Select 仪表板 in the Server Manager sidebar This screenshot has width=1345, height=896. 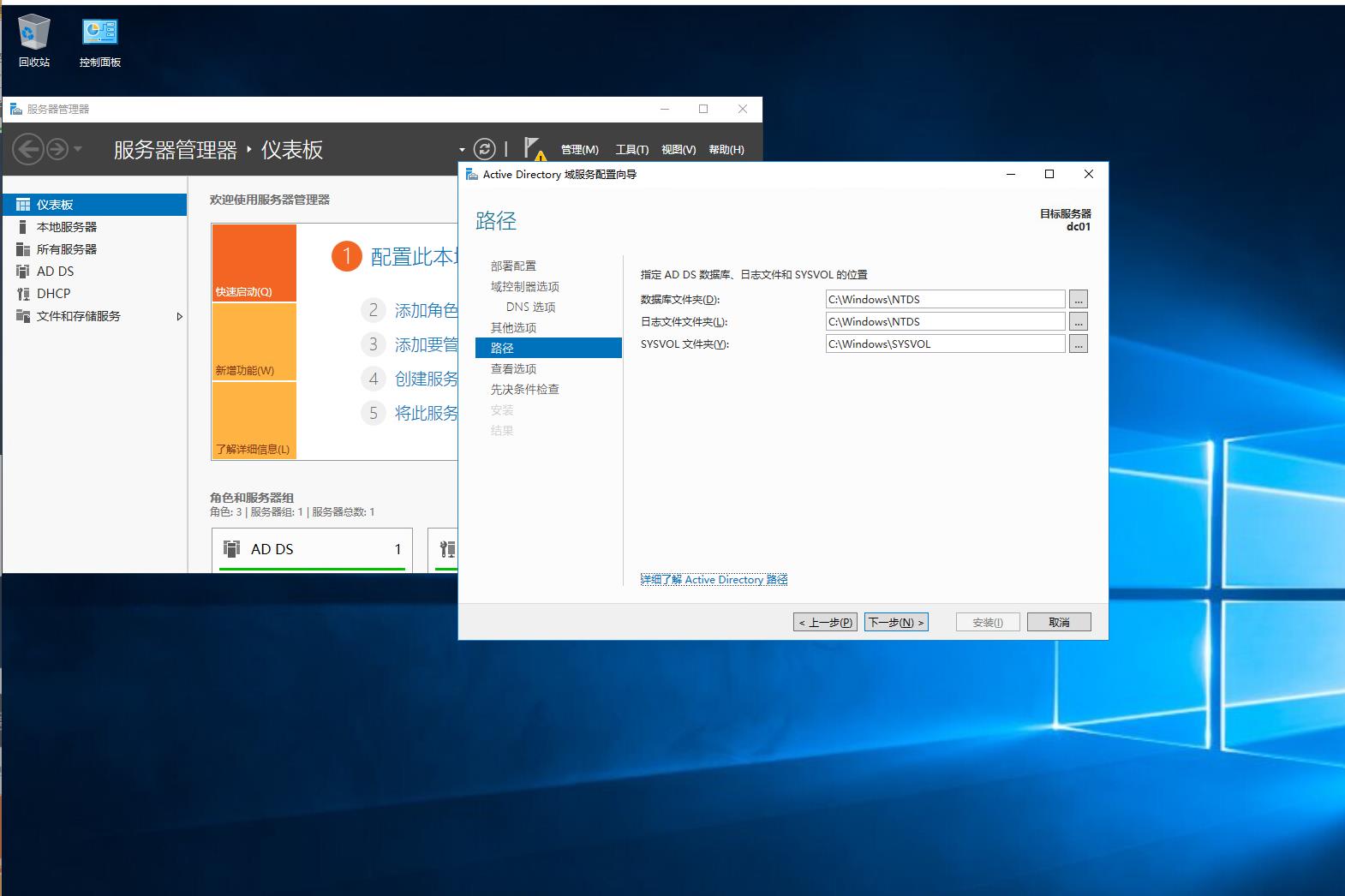click(x=94, y=205)
